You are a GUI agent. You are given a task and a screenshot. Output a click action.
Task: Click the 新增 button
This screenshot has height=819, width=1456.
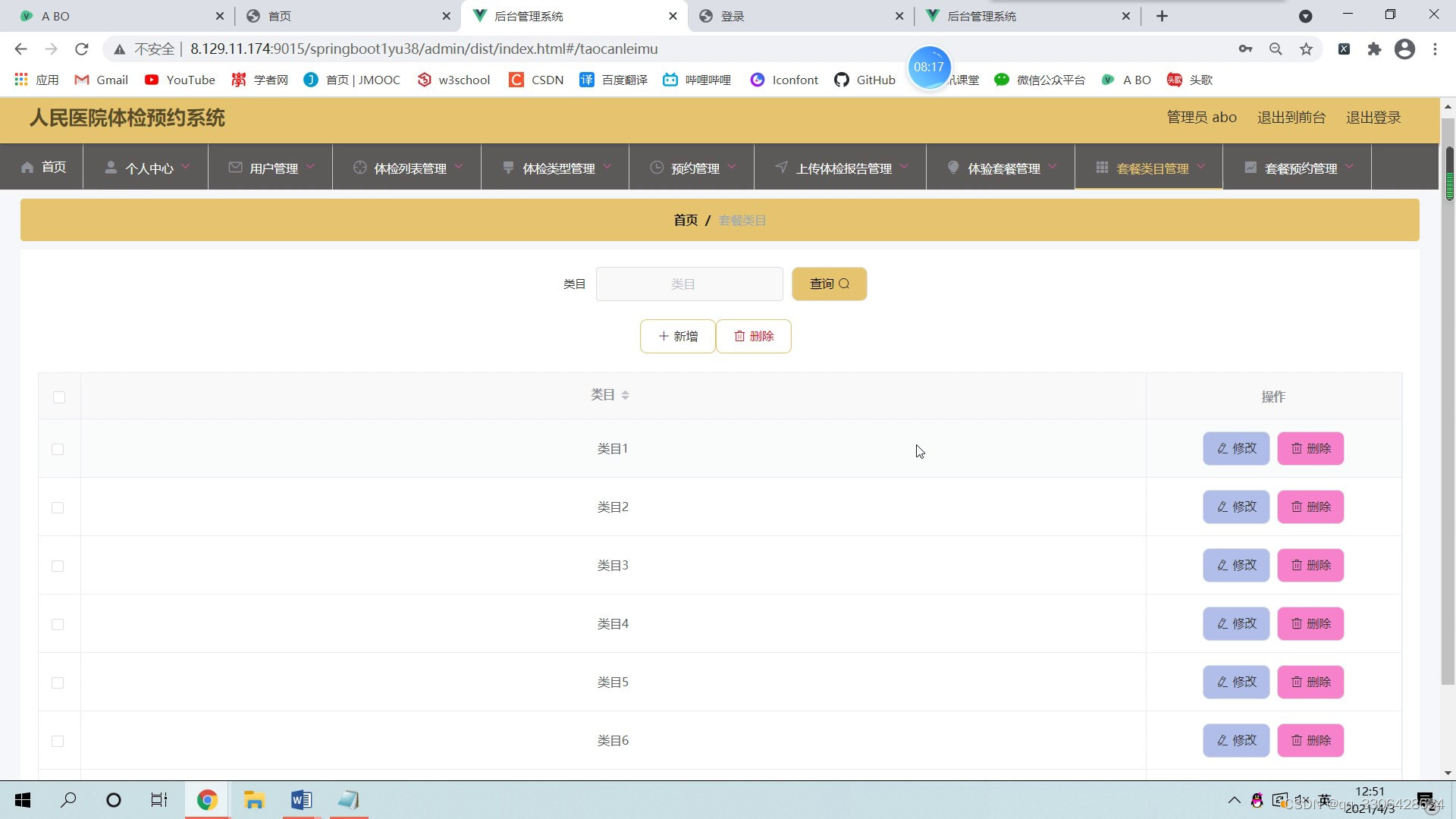(677, 336)
